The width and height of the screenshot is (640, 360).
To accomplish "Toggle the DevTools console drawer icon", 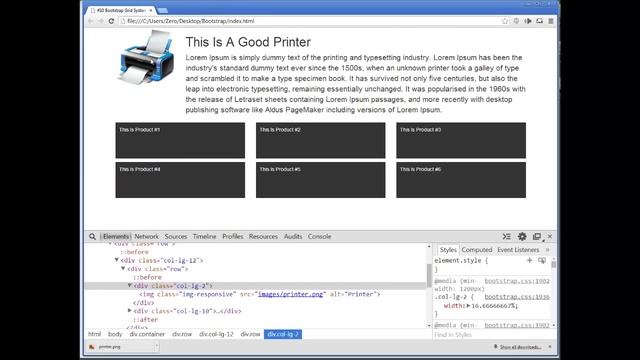I will tap(507, 236).
